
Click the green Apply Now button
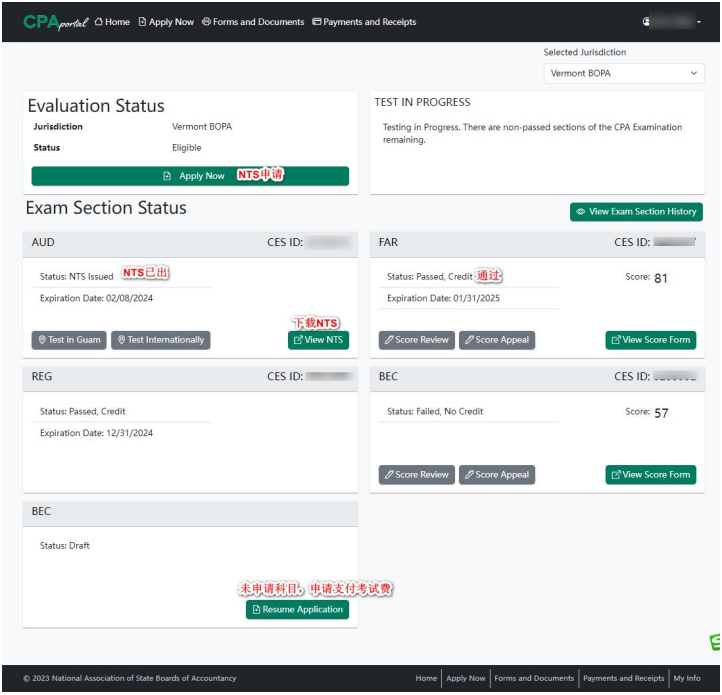coord(190,176)
